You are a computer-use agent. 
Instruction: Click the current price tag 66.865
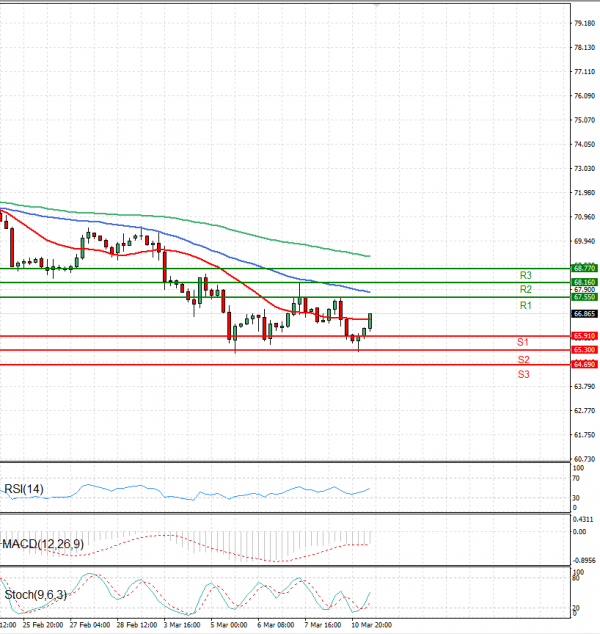tap(584, 313)
